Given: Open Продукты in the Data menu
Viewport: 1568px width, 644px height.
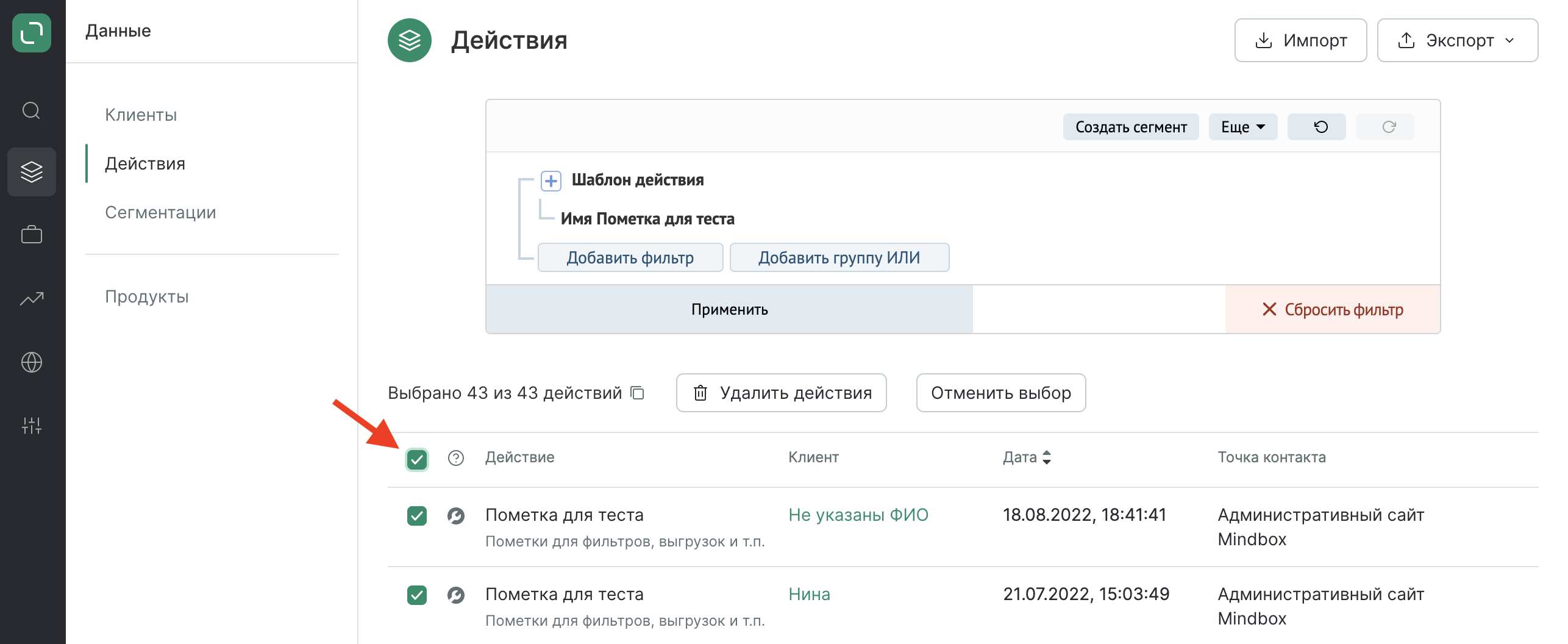Looking at the screenshot, I should tap(147, 296).
